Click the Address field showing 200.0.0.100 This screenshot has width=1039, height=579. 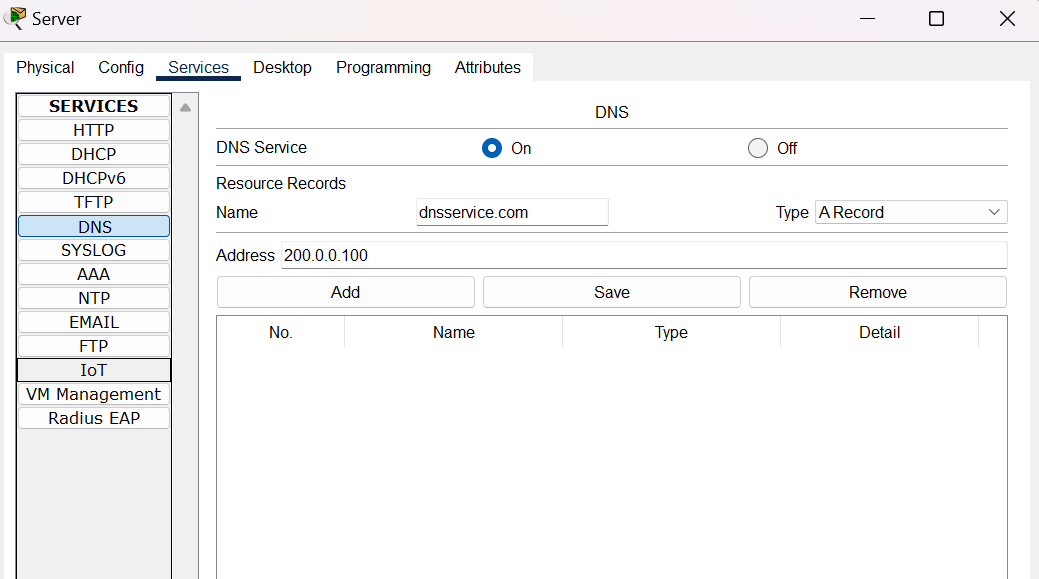click(643, 255)
